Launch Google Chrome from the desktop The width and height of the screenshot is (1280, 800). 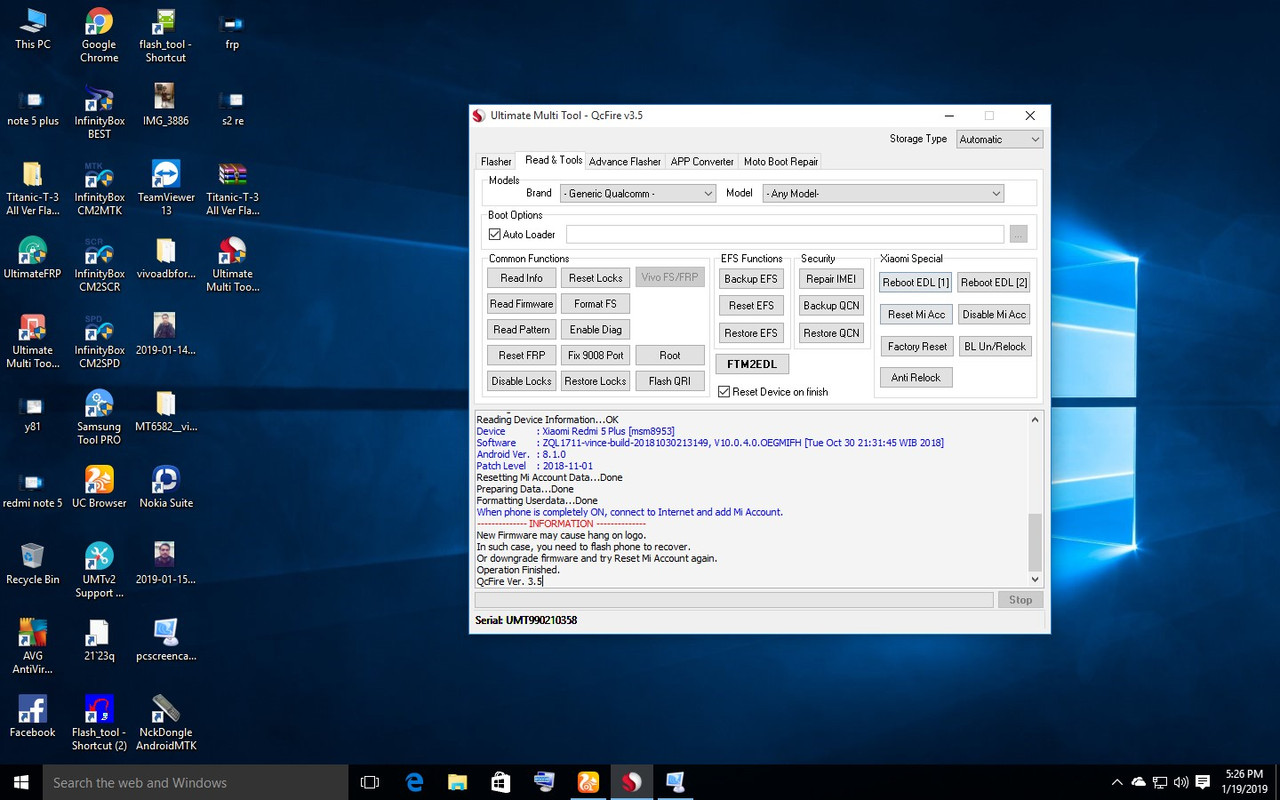click(x=99, y=35)
